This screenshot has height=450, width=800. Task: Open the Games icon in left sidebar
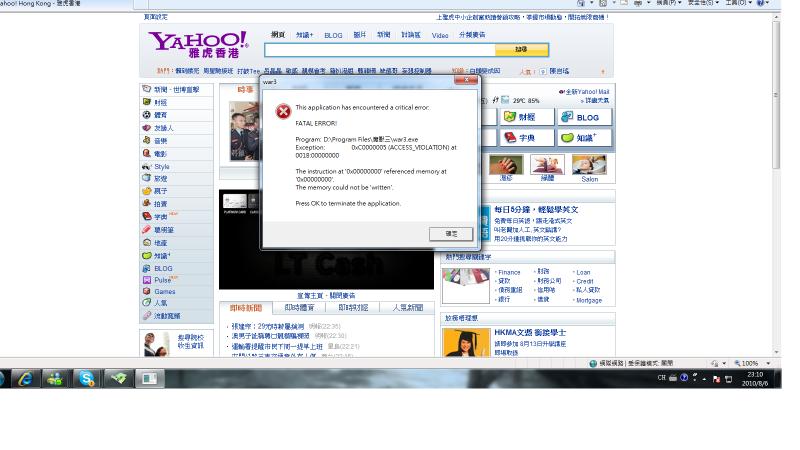147,291
